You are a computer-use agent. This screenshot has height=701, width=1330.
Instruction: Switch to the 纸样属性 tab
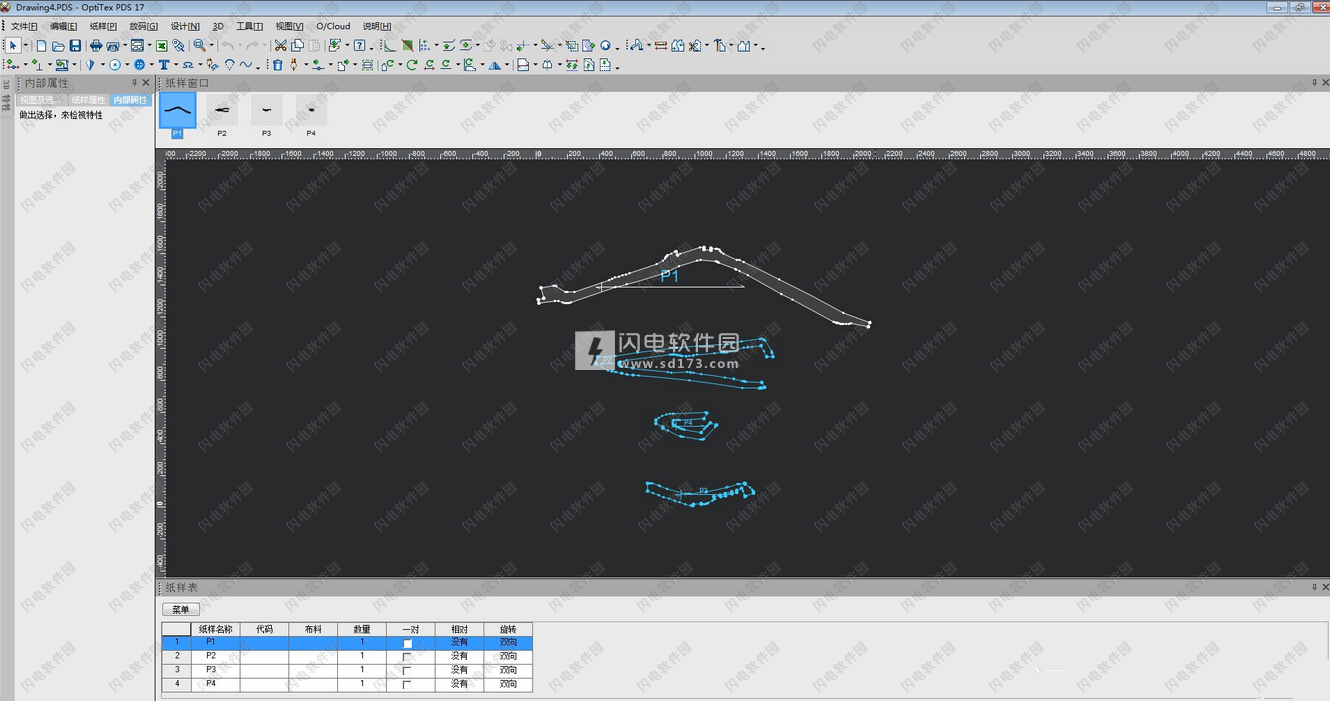[x=88, y=100]
